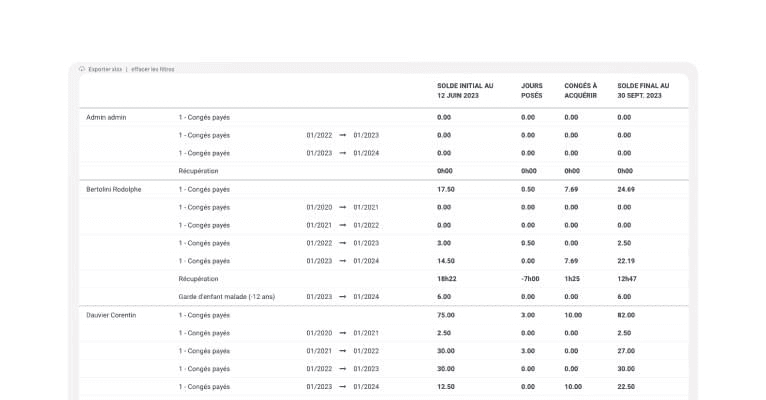Select Admin admin's Récupération row
The height and width of the screenshot is (400, 766).
(383, 171)
